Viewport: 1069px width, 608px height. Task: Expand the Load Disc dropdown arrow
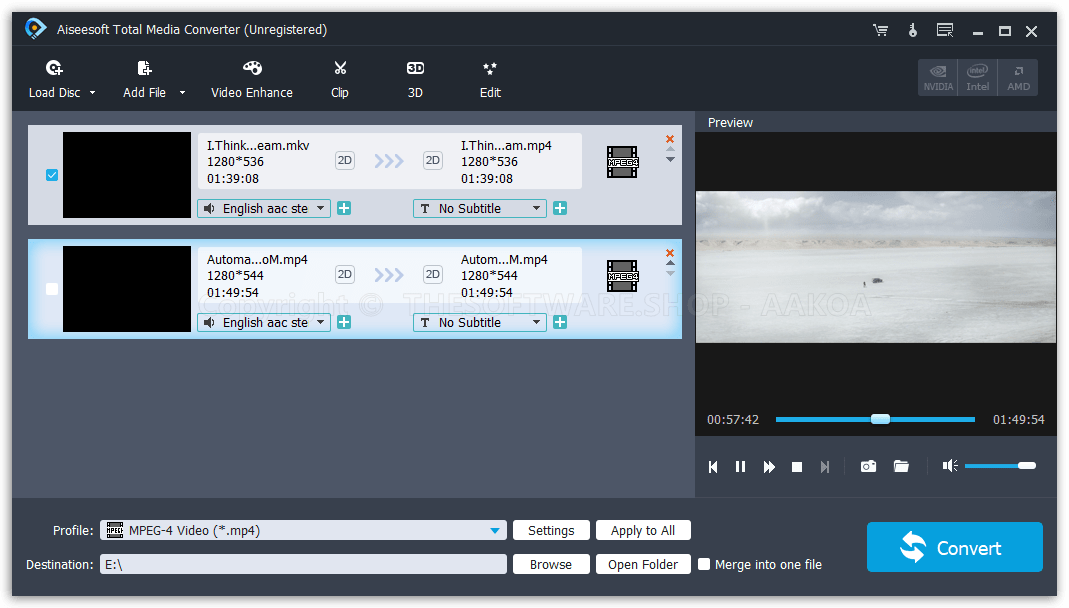click(x=92, y=93)
